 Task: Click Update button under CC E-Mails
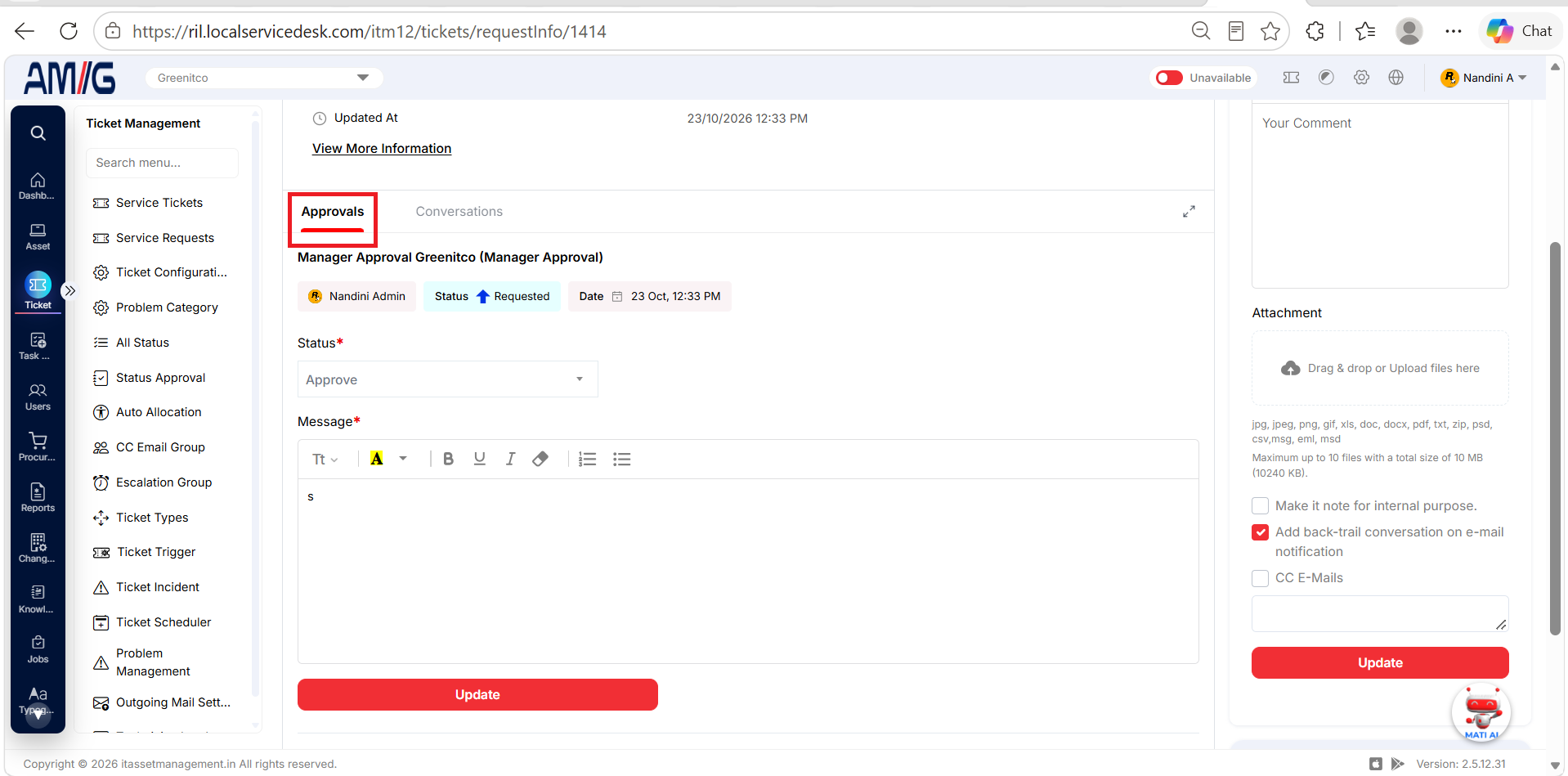pos(1380,663)
